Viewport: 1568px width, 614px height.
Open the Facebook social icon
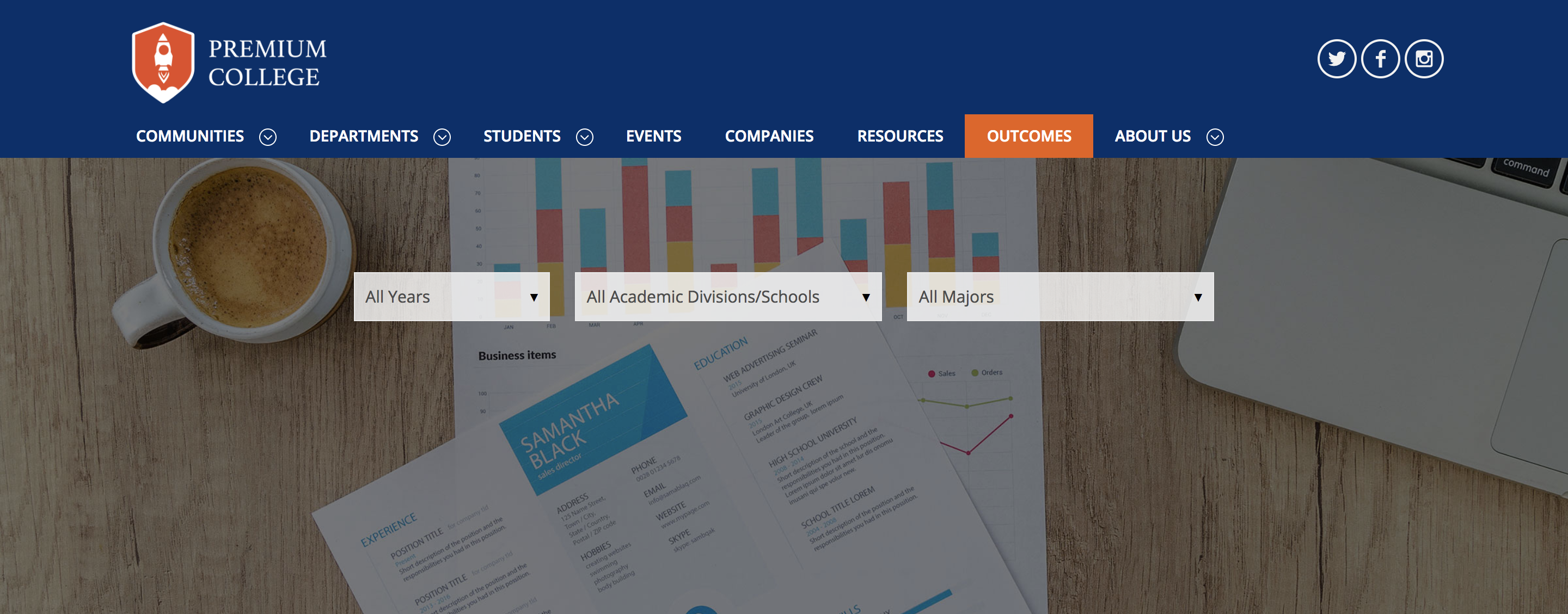(x=1380, y=59)
